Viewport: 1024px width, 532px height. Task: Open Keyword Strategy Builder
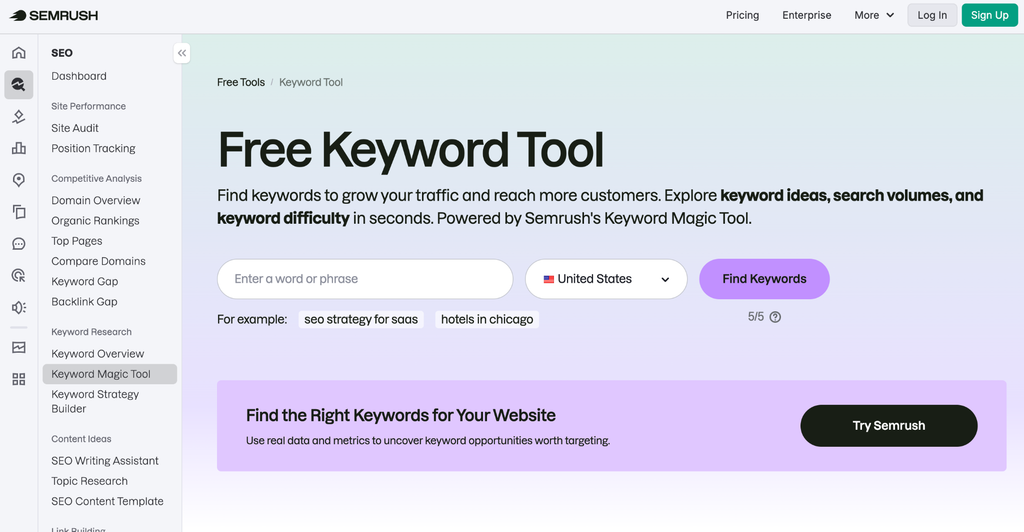(95, 401)
